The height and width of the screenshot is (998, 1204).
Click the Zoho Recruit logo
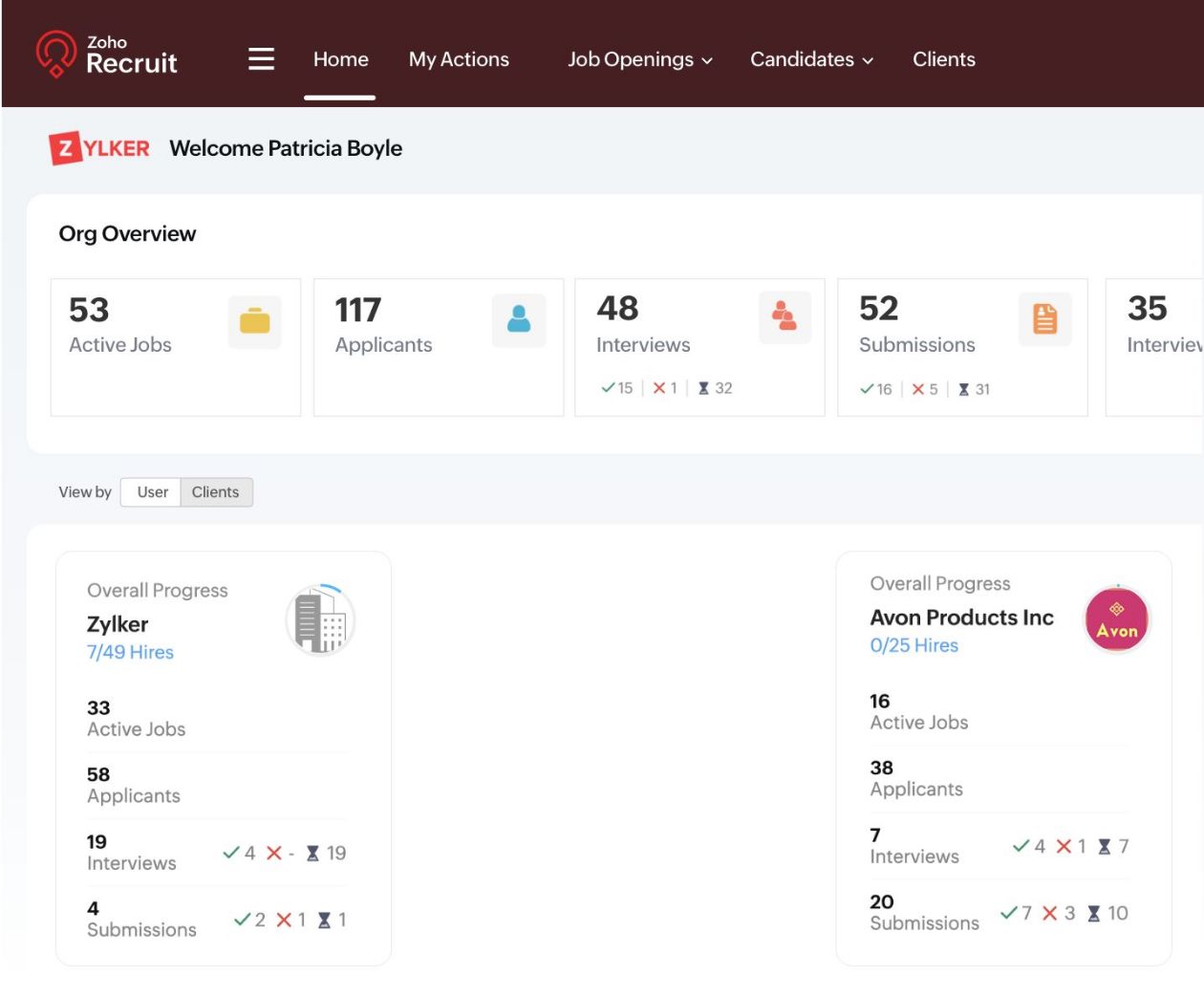click(107, 54)
